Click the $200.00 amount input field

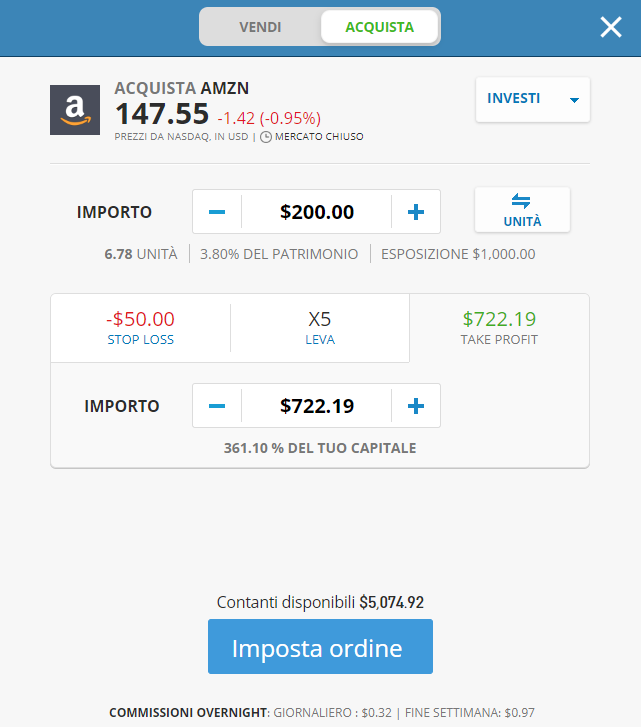click(x=317, y=212)
